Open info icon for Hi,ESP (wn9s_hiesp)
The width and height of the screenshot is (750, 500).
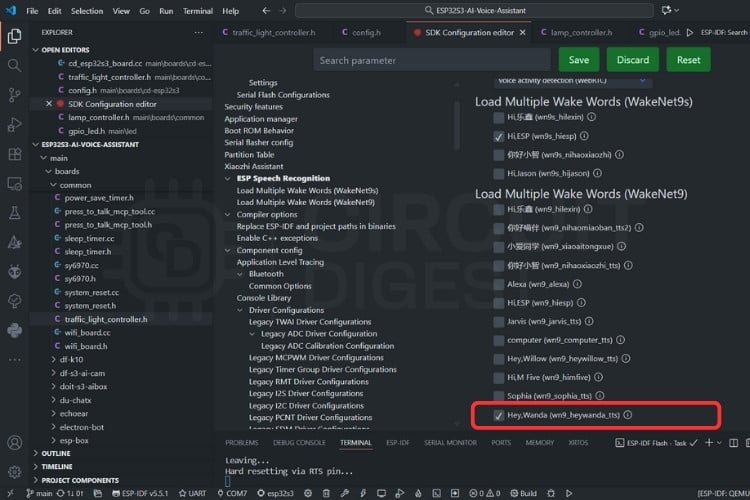(x=584, y=136)
